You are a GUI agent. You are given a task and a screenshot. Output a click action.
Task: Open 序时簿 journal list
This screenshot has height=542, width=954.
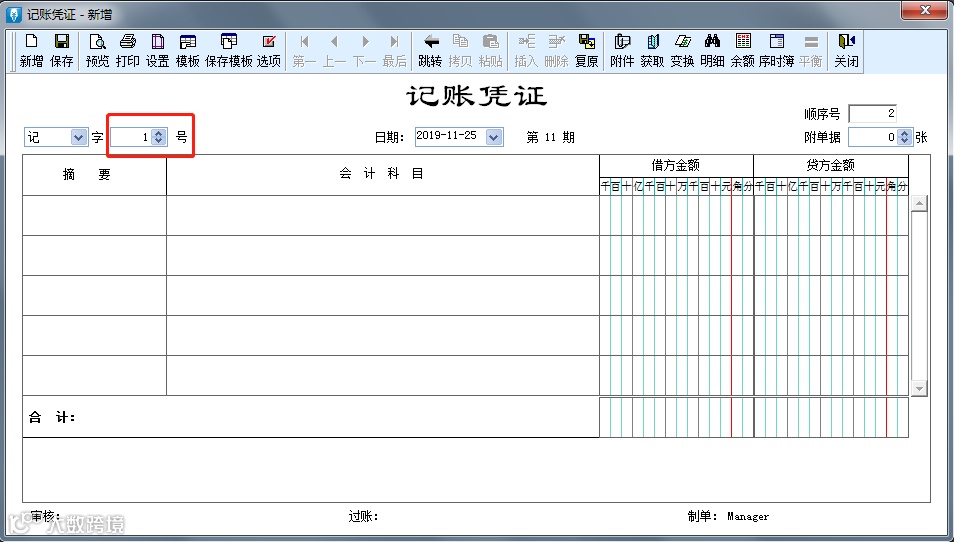tap(776, 50)
